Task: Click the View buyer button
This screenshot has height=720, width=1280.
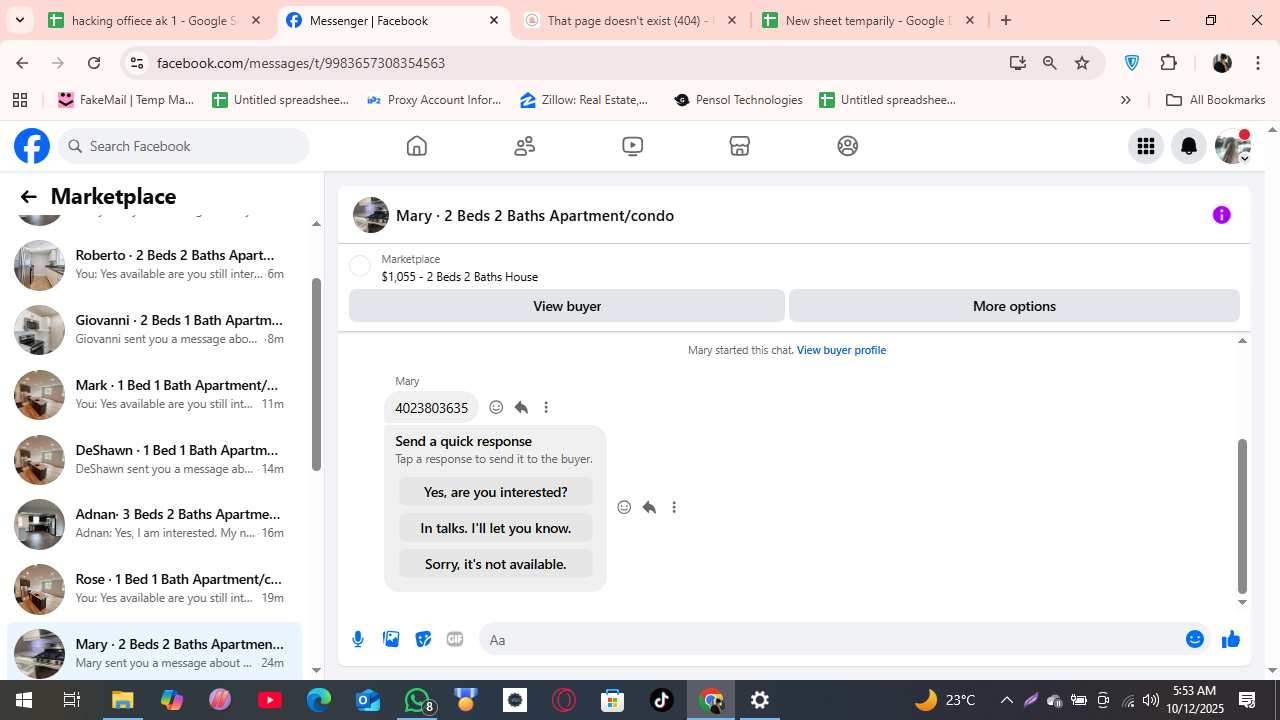Action: pyautogui.click(x=567, y=306)
